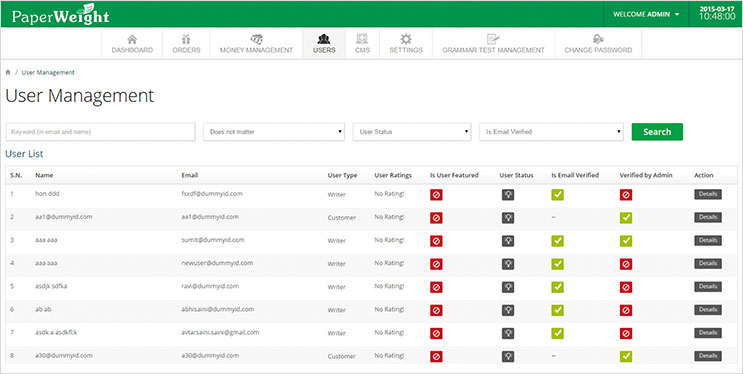Open the Settings tab
This screenshot has height=374, width=743.
(x=406, y=44)
